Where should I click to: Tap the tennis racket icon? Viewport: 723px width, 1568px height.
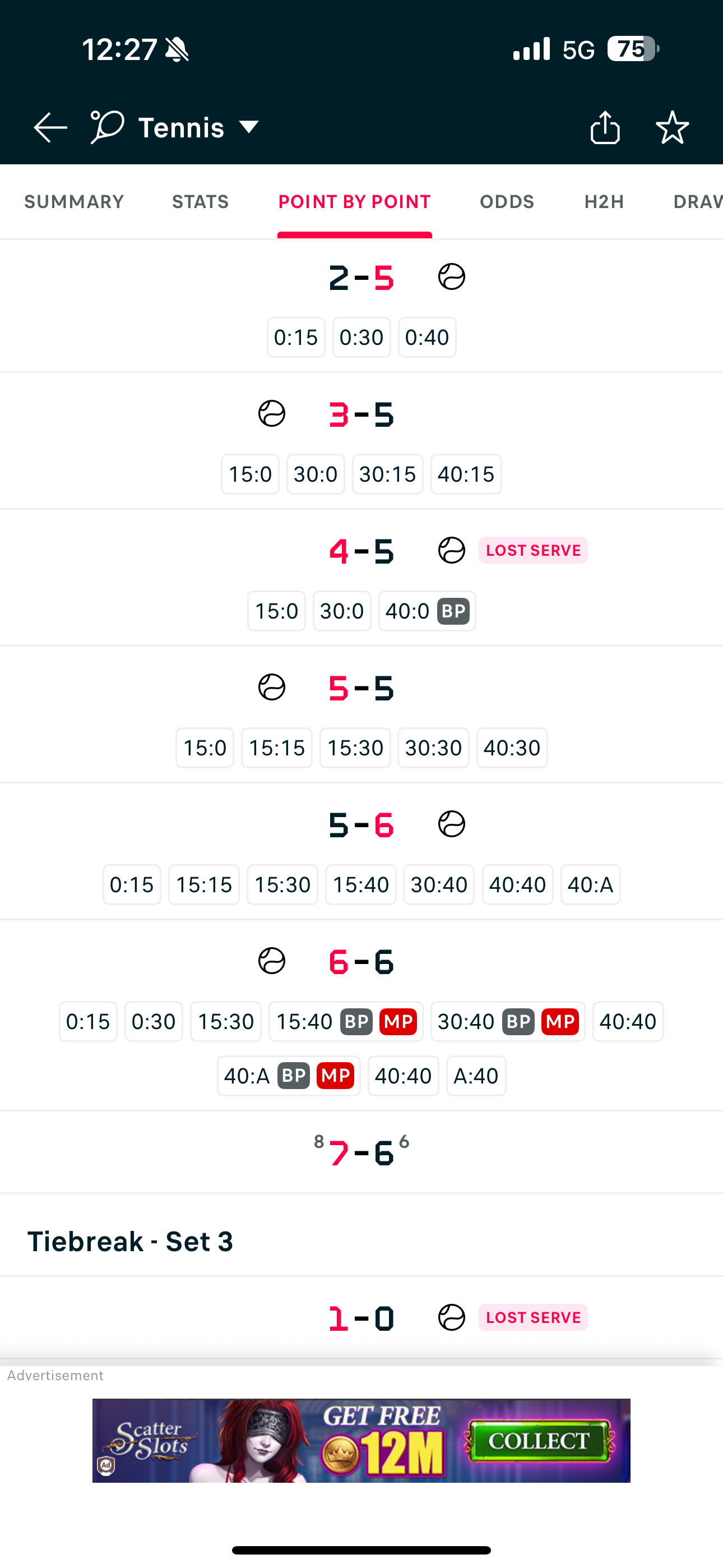107,127
